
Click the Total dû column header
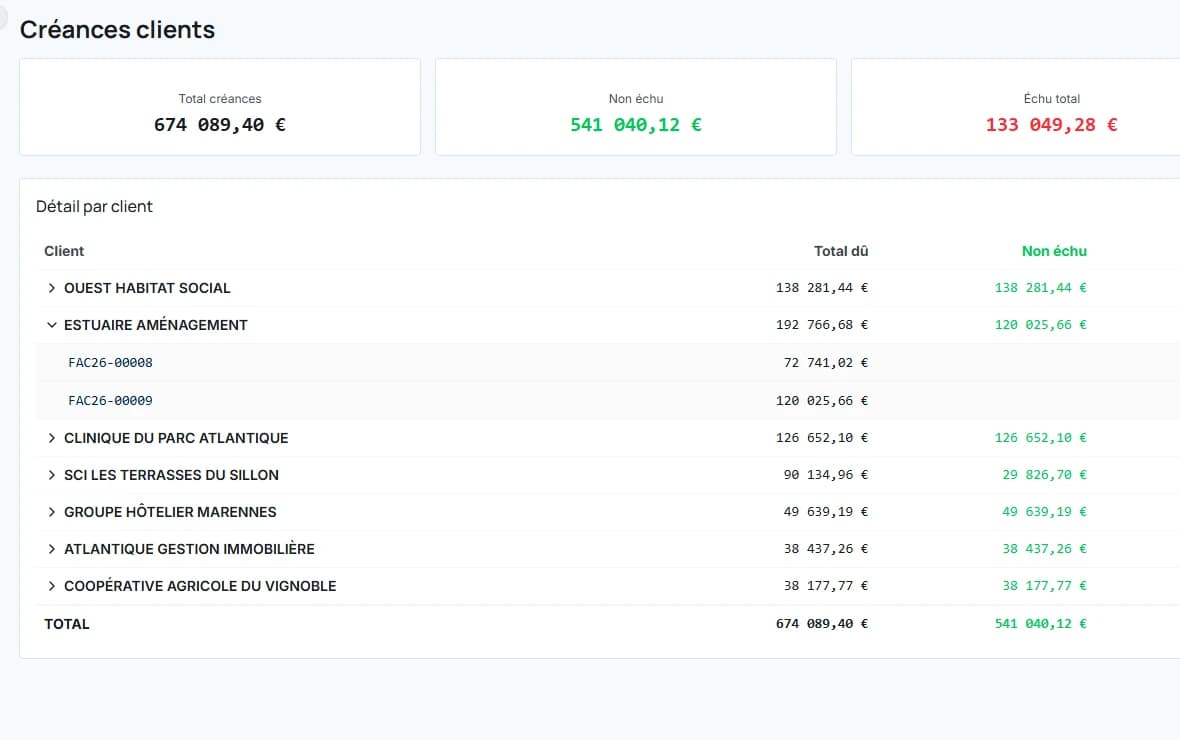tap(841, 251)
